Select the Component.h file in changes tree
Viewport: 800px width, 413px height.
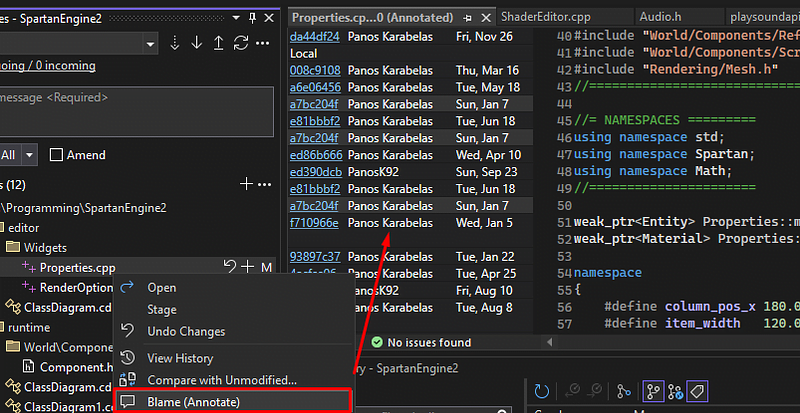click(77, 367)
